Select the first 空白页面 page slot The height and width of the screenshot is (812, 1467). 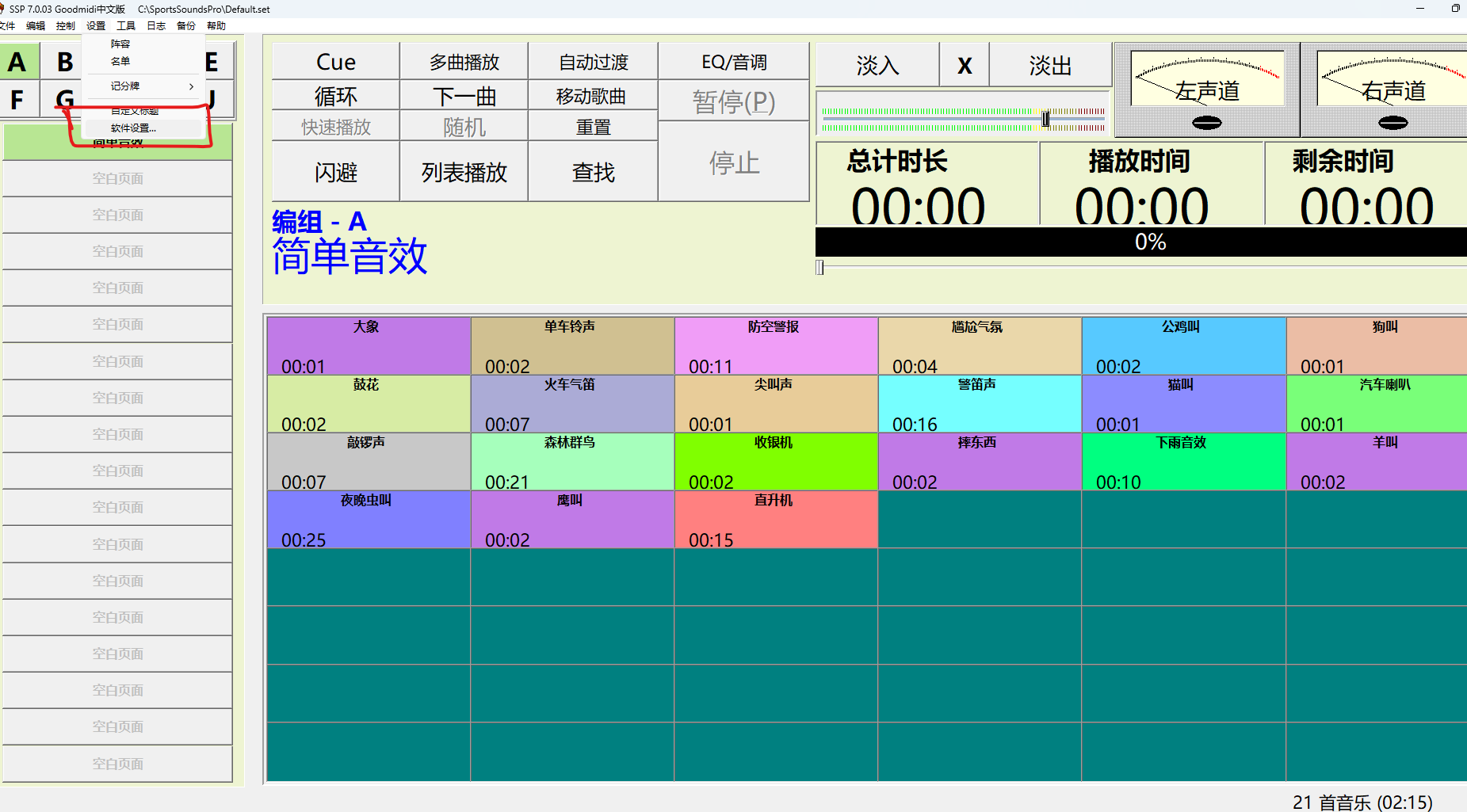point(117,179)
